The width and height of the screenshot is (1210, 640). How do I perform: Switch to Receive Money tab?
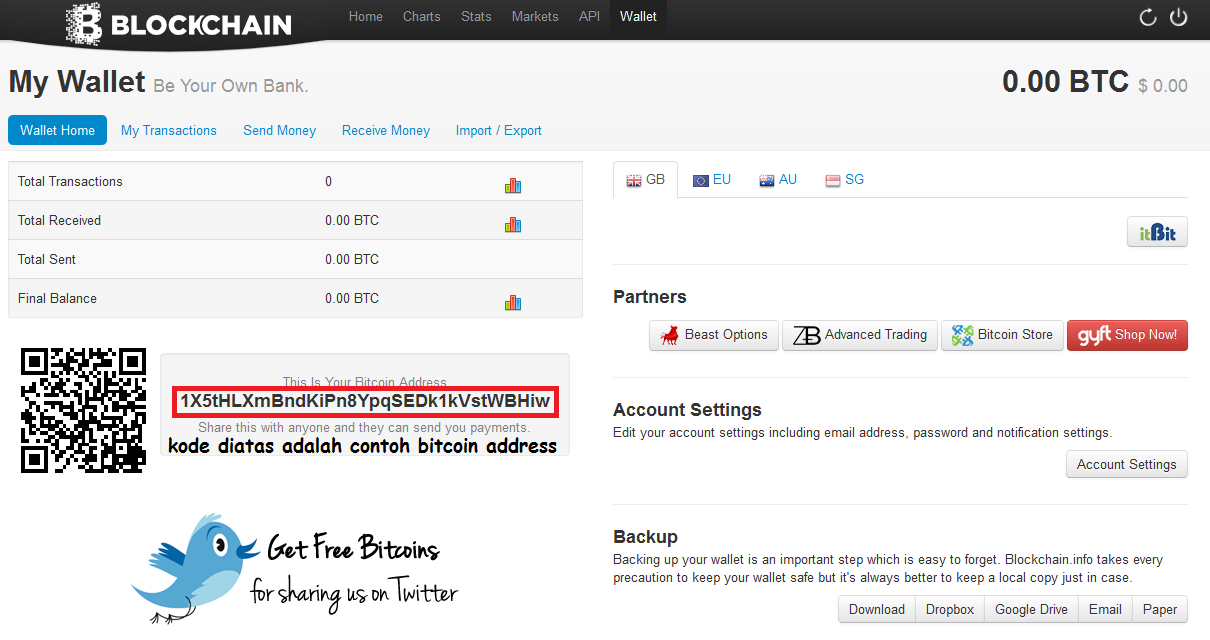tap(386, 130)
